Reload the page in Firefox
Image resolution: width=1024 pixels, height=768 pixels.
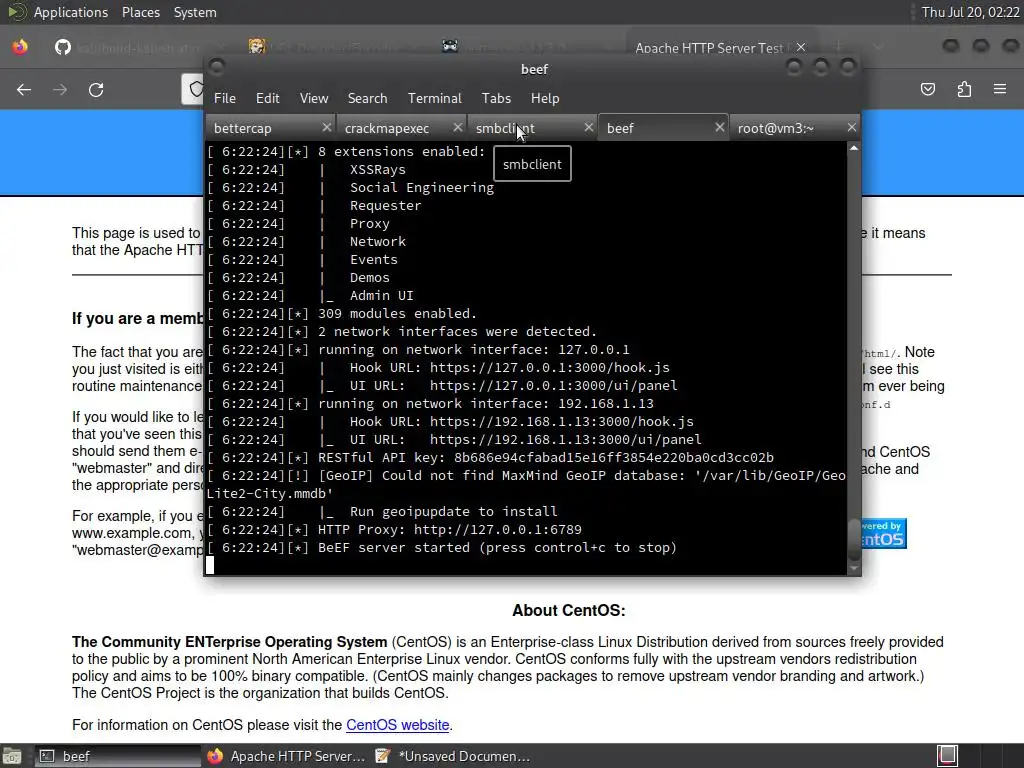tap(96, 89)
